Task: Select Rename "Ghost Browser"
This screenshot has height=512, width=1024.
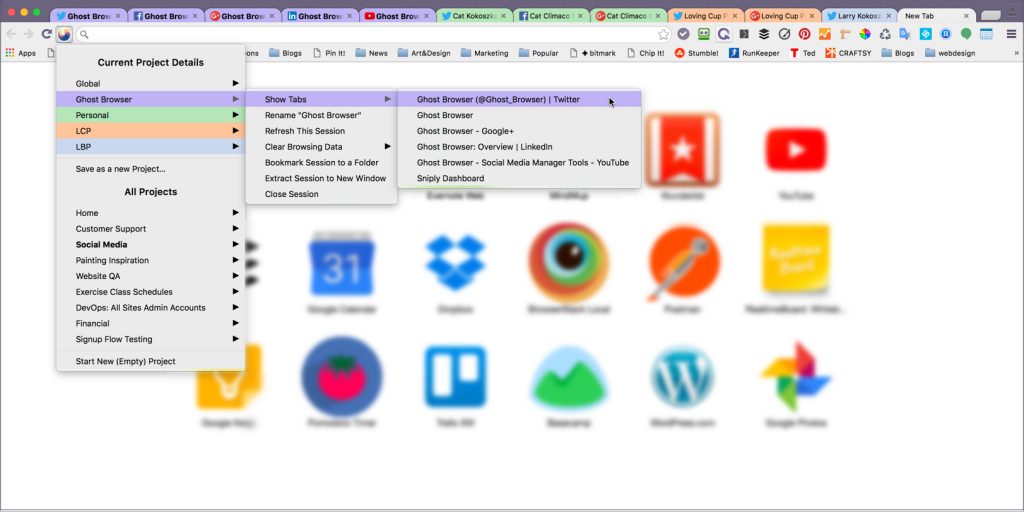Action: (x=321, y=115)
